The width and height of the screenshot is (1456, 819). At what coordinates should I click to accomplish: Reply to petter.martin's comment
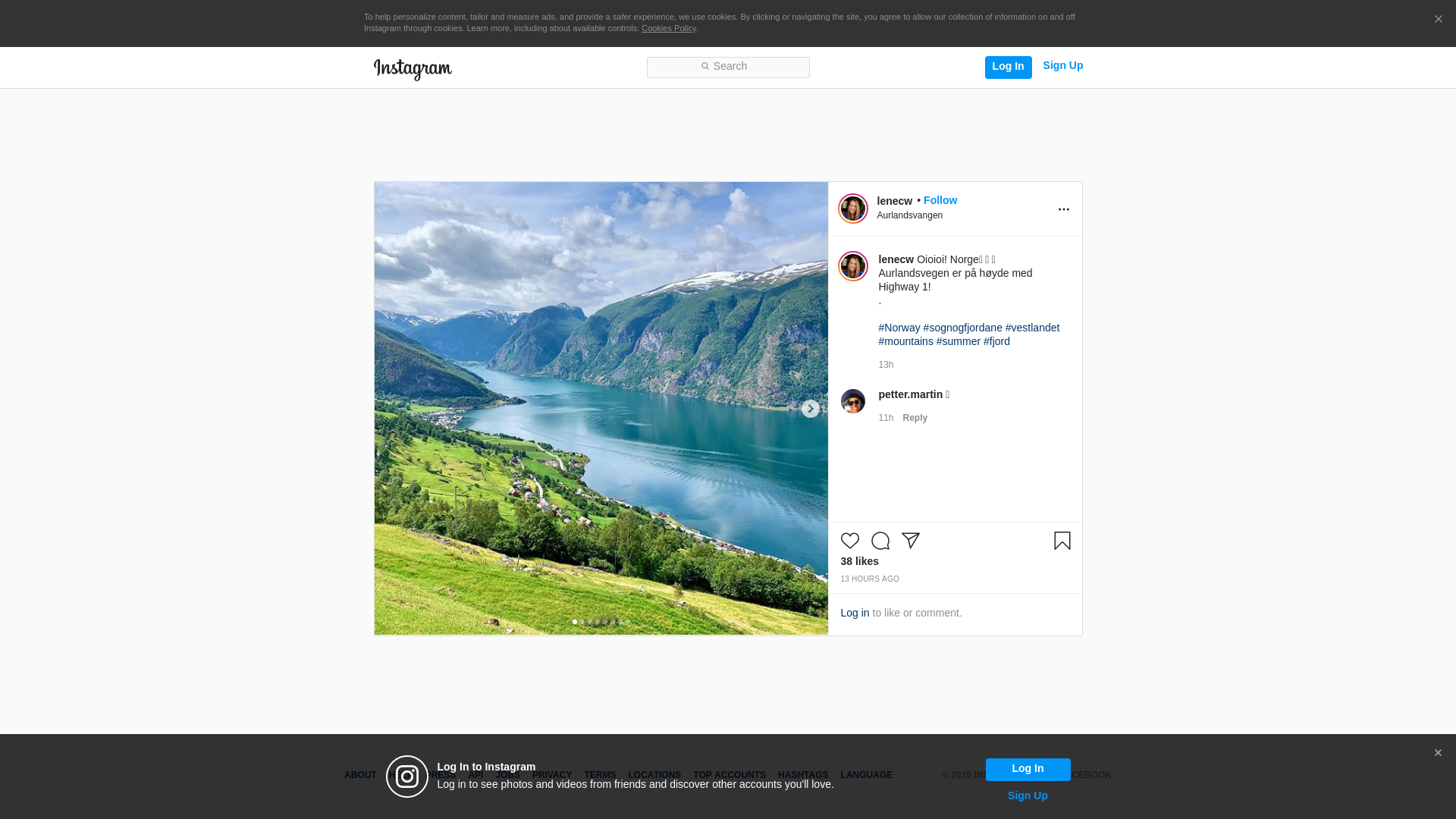point(915,418)
